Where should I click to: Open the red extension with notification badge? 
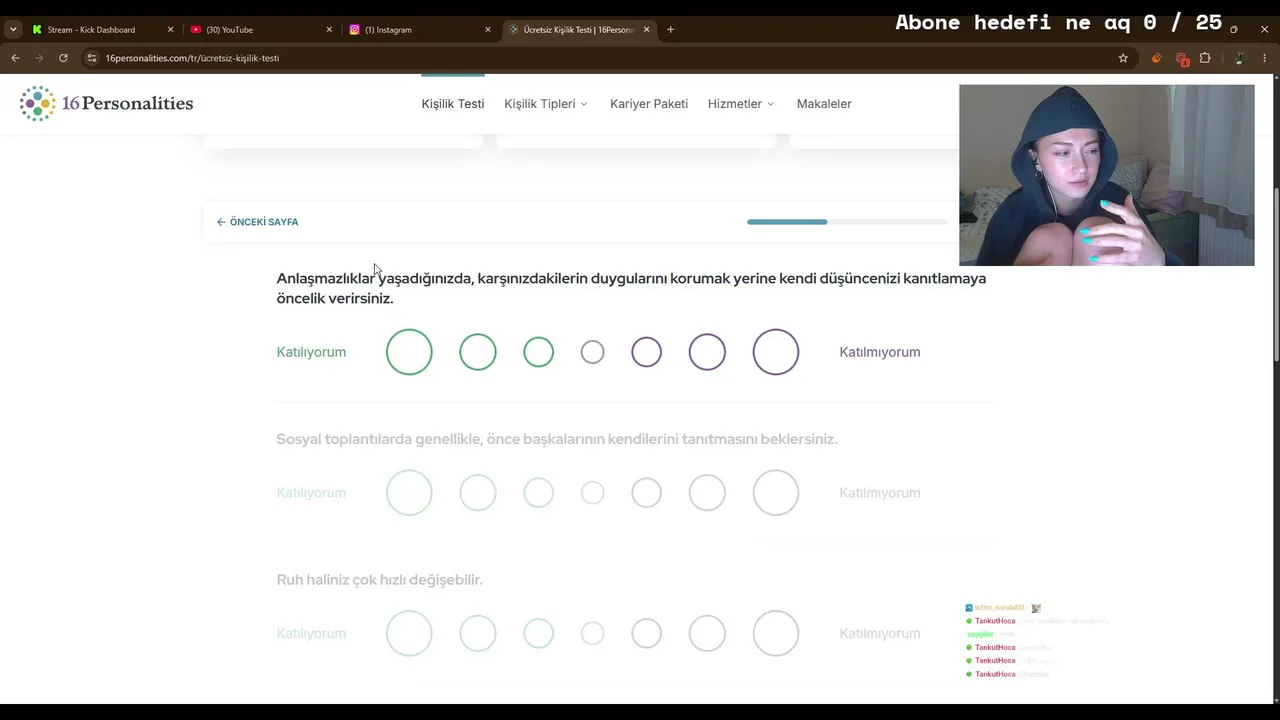[x=1181, y=58]
